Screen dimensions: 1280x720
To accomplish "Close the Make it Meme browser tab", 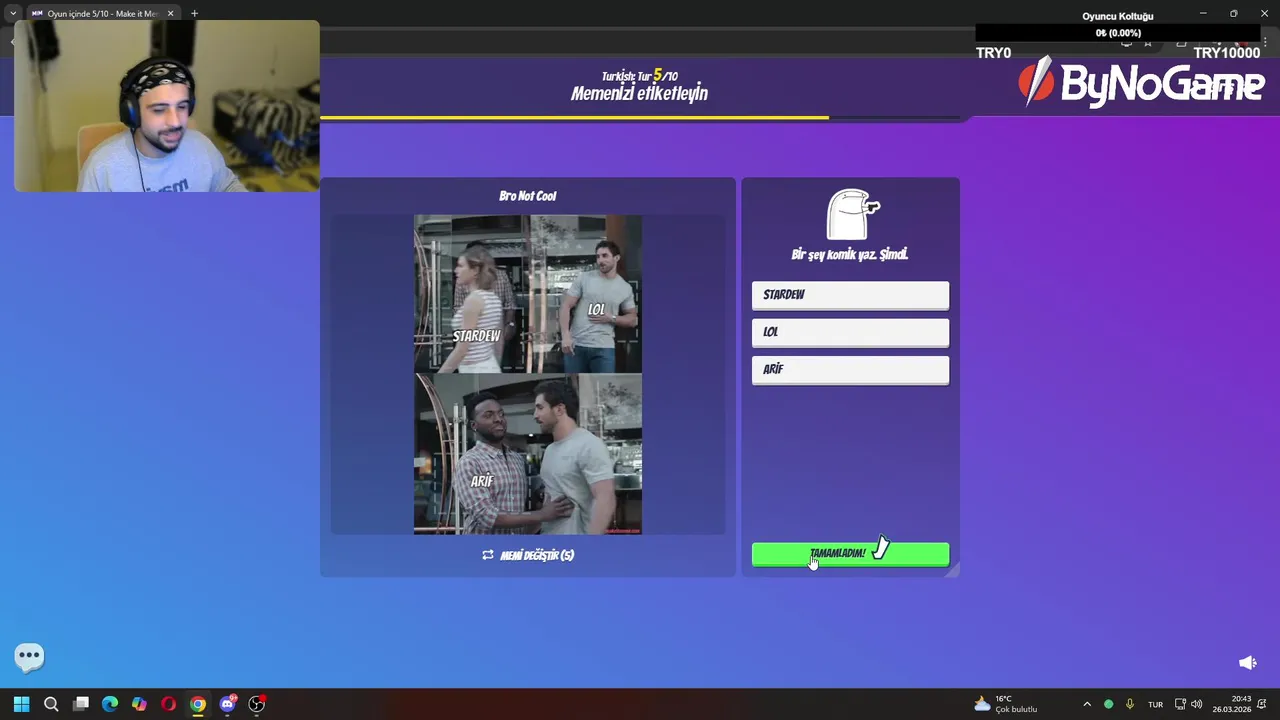I will click(170, 14).
